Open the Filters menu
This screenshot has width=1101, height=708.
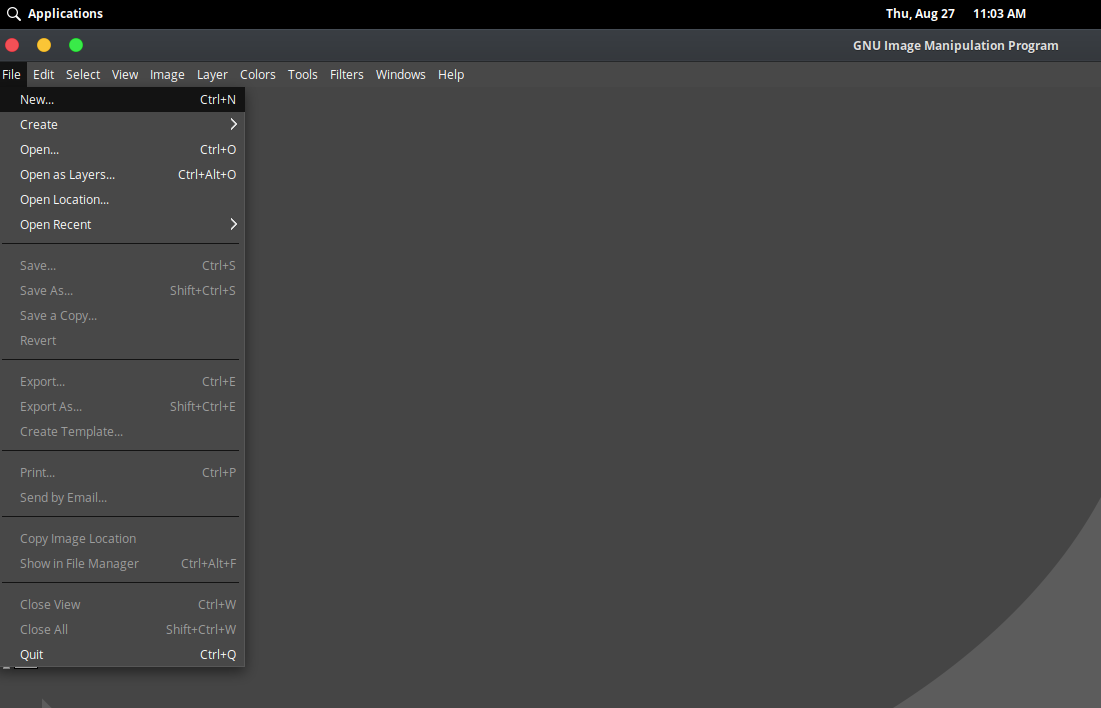(x=347, y=74)
